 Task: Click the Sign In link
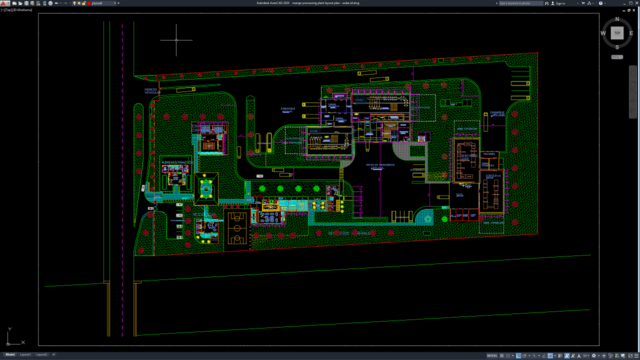click(x=561, y=3)
